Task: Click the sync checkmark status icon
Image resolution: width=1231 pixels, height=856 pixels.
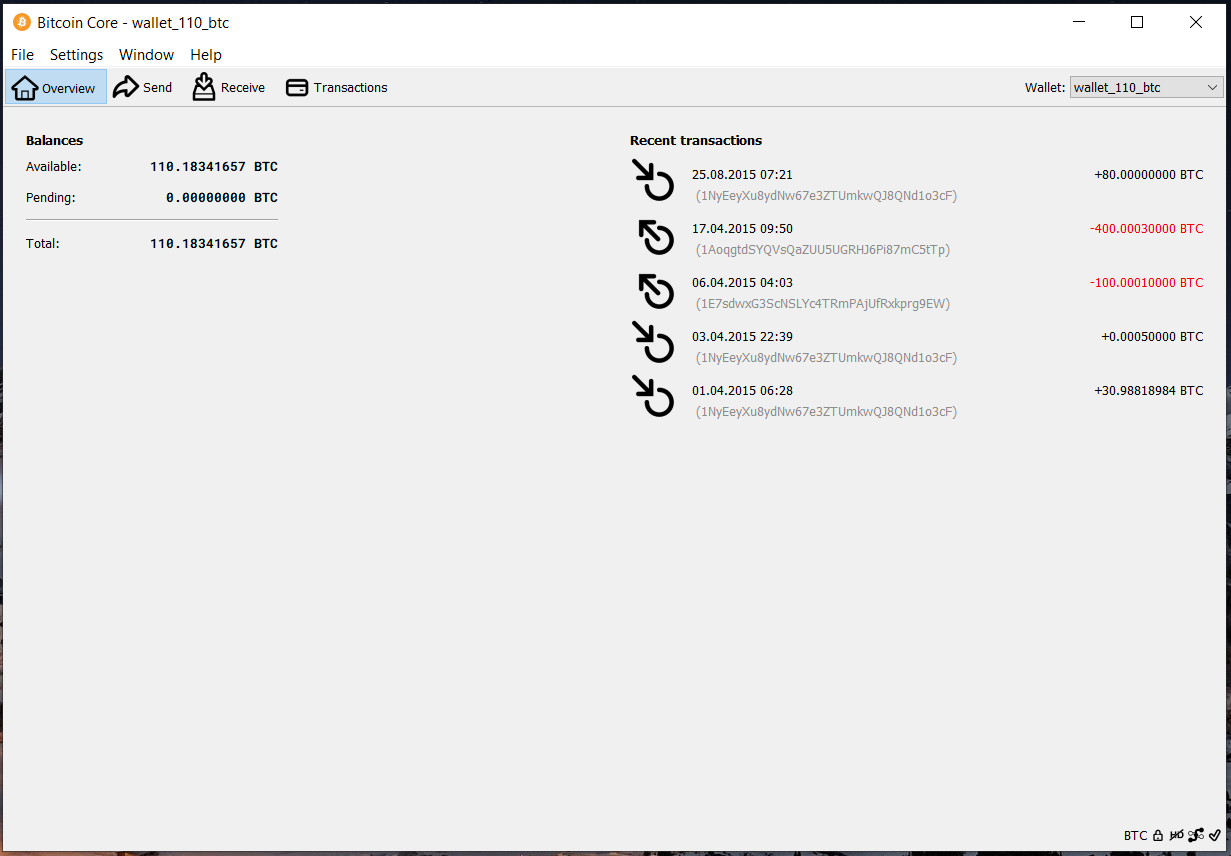Action: [x=1215, y=835]
